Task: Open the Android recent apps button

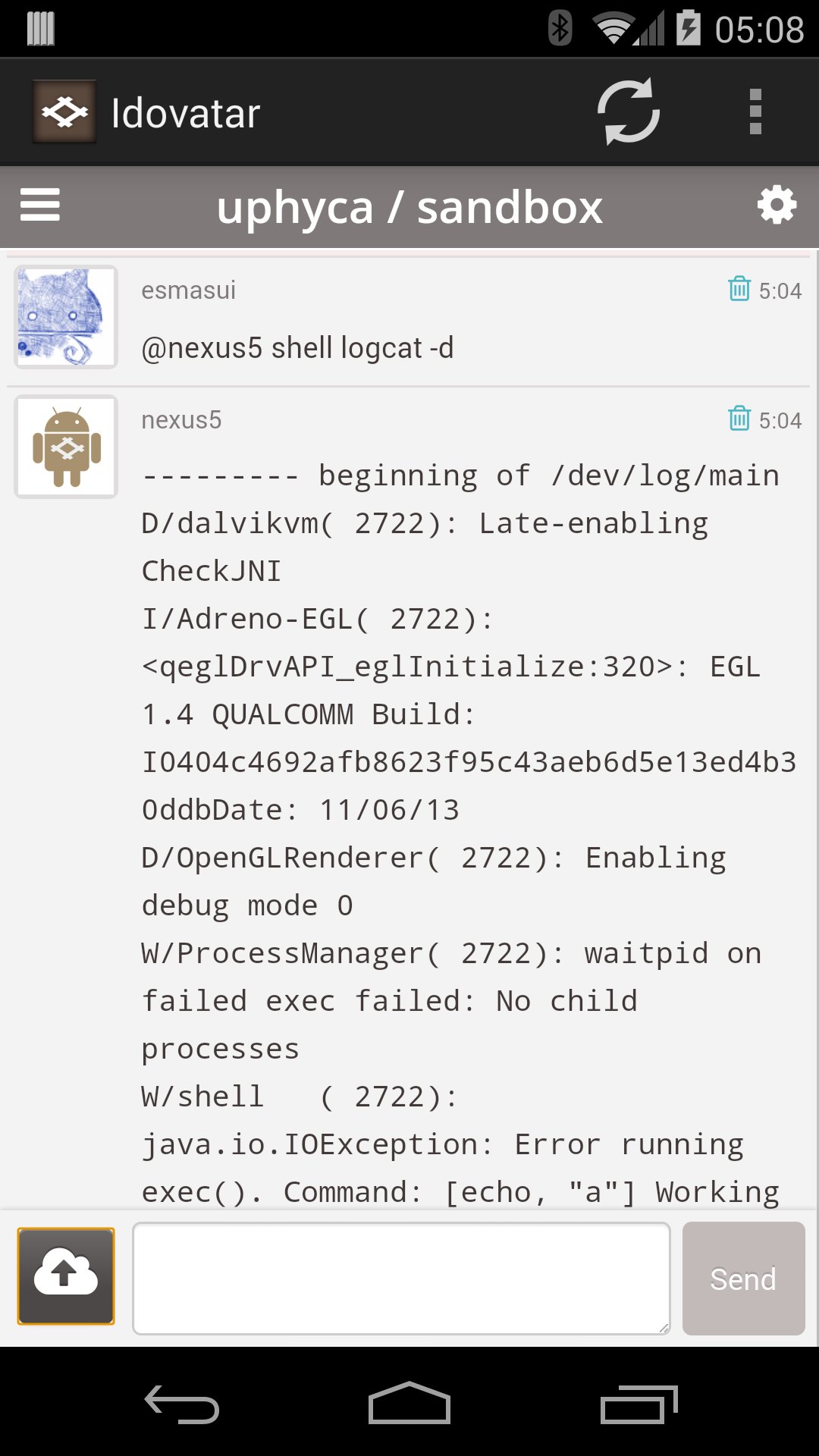Action: coord(639,1404)
